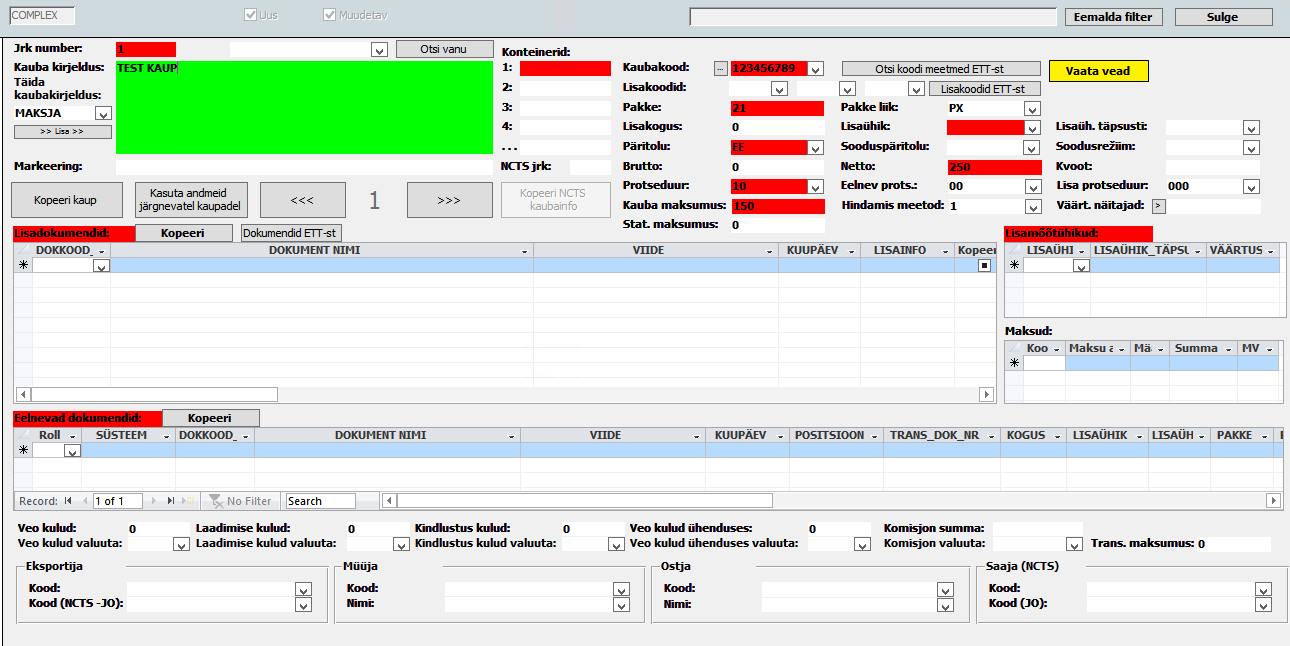
Task: Go to last record in navigator
Action: point(171,501)
